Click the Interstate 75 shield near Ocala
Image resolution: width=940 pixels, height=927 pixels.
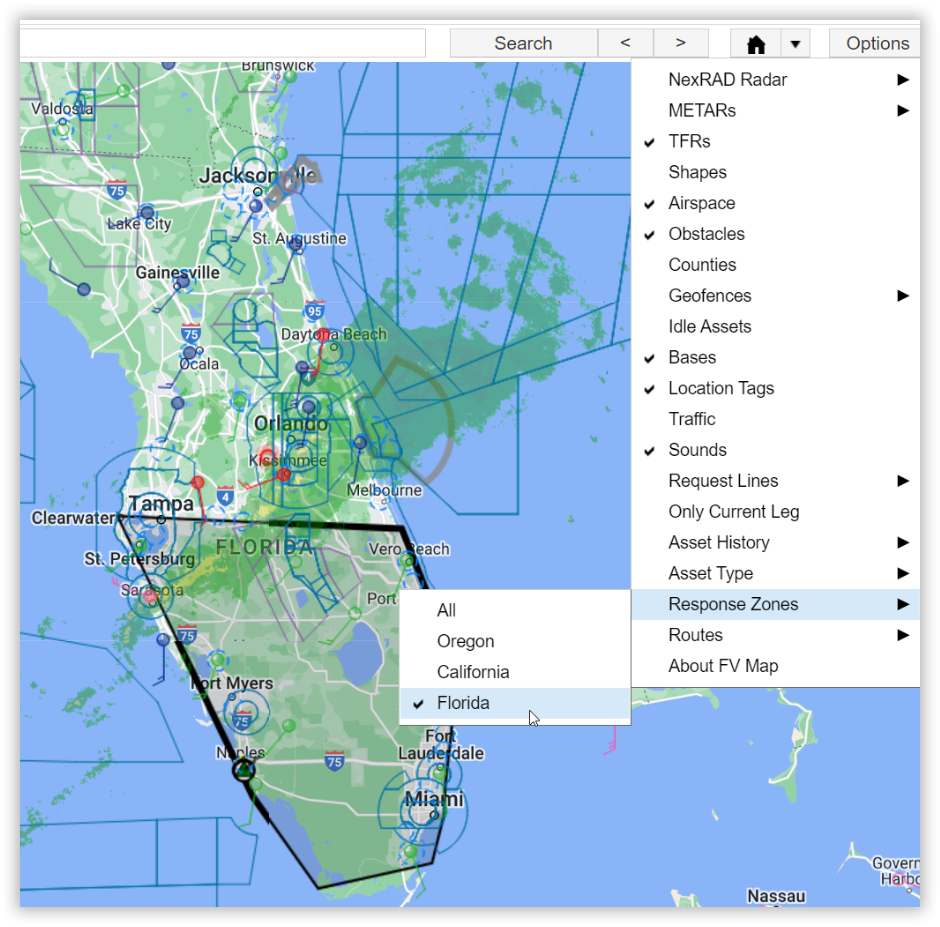point(191,333)
